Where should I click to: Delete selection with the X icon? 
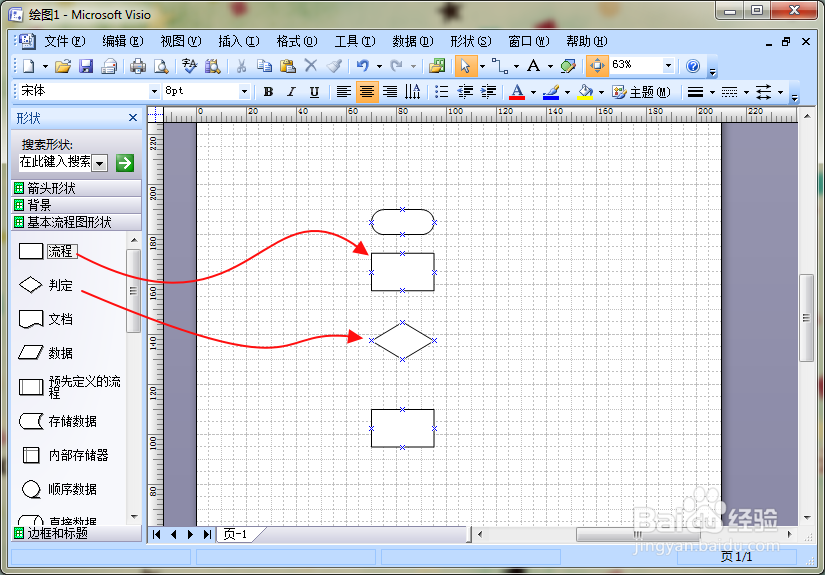(311, 66)
